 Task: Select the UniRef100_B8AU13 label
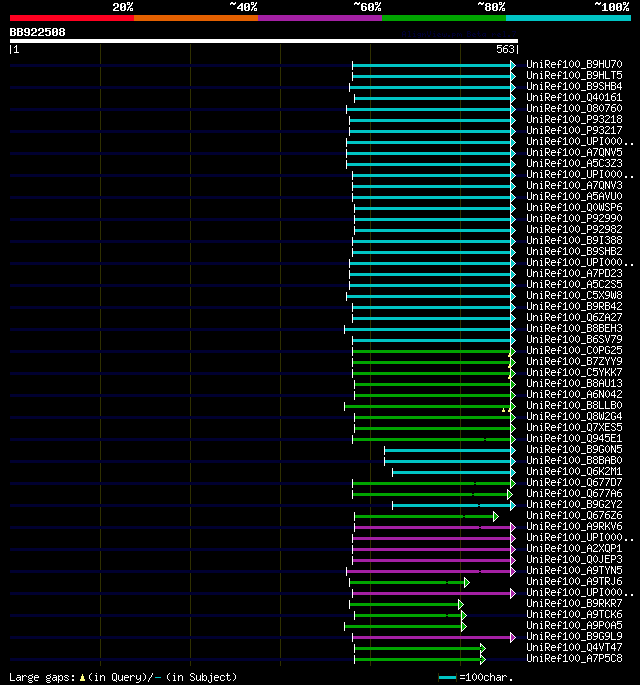(x=574, y=383)
